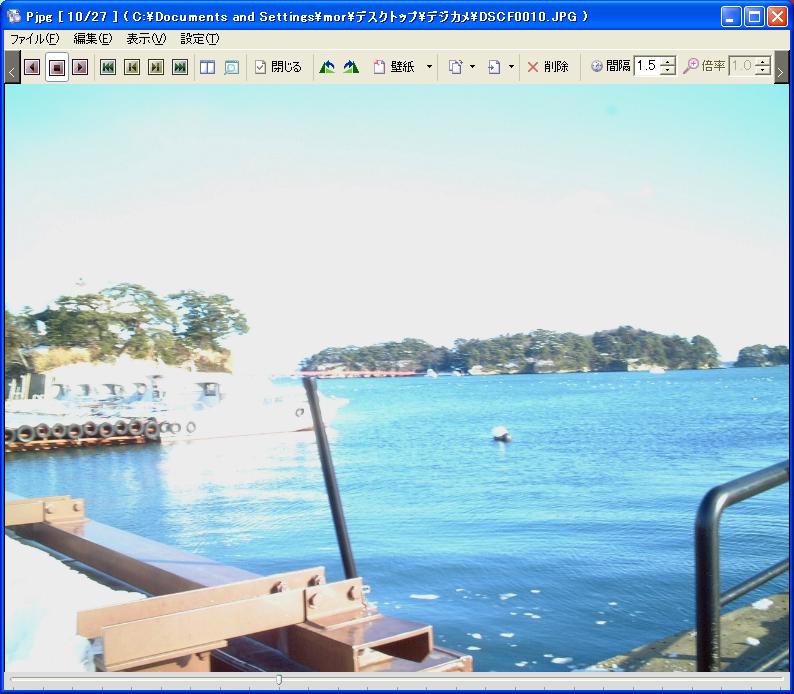Click the fit-to-window view icon
This screenshot has height=694, width=794.
click(x=231, y=67)
